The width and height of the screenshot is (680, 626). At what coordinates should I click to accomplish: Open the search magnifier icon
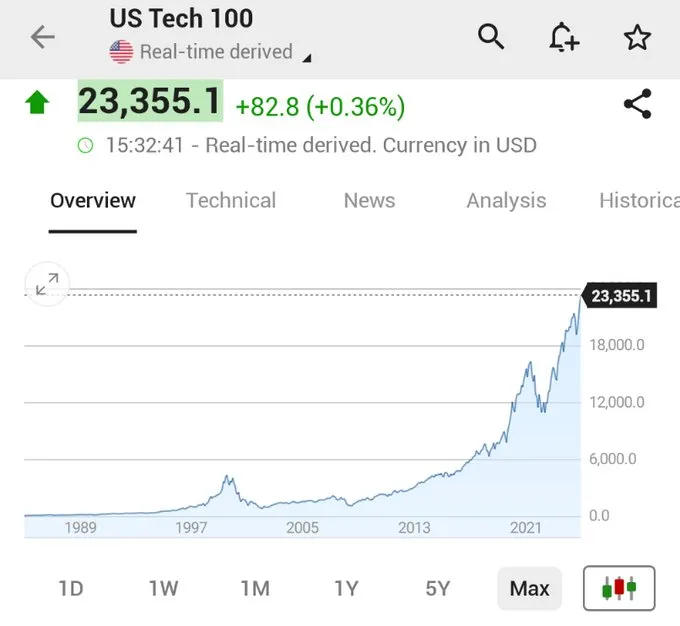pos(491,37)
